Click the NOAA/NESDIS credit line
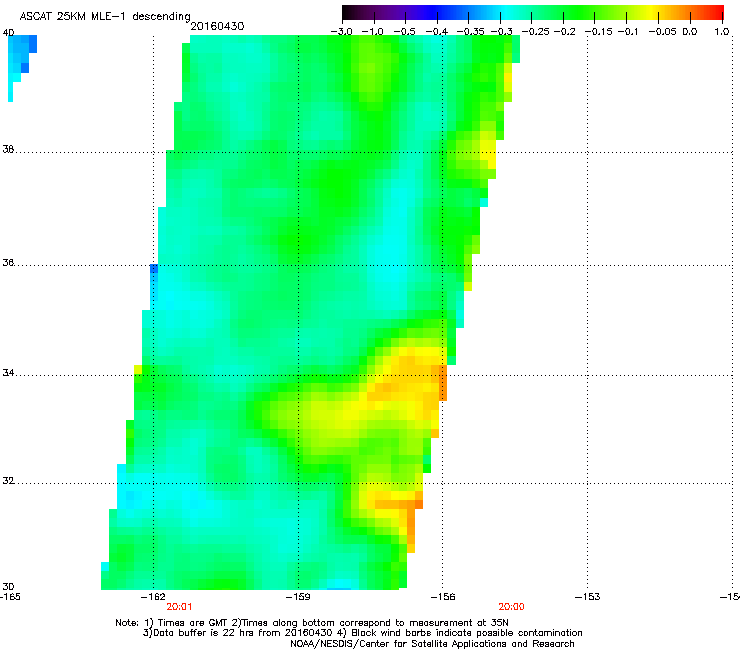The image size is (740, 650). [432, 643]
